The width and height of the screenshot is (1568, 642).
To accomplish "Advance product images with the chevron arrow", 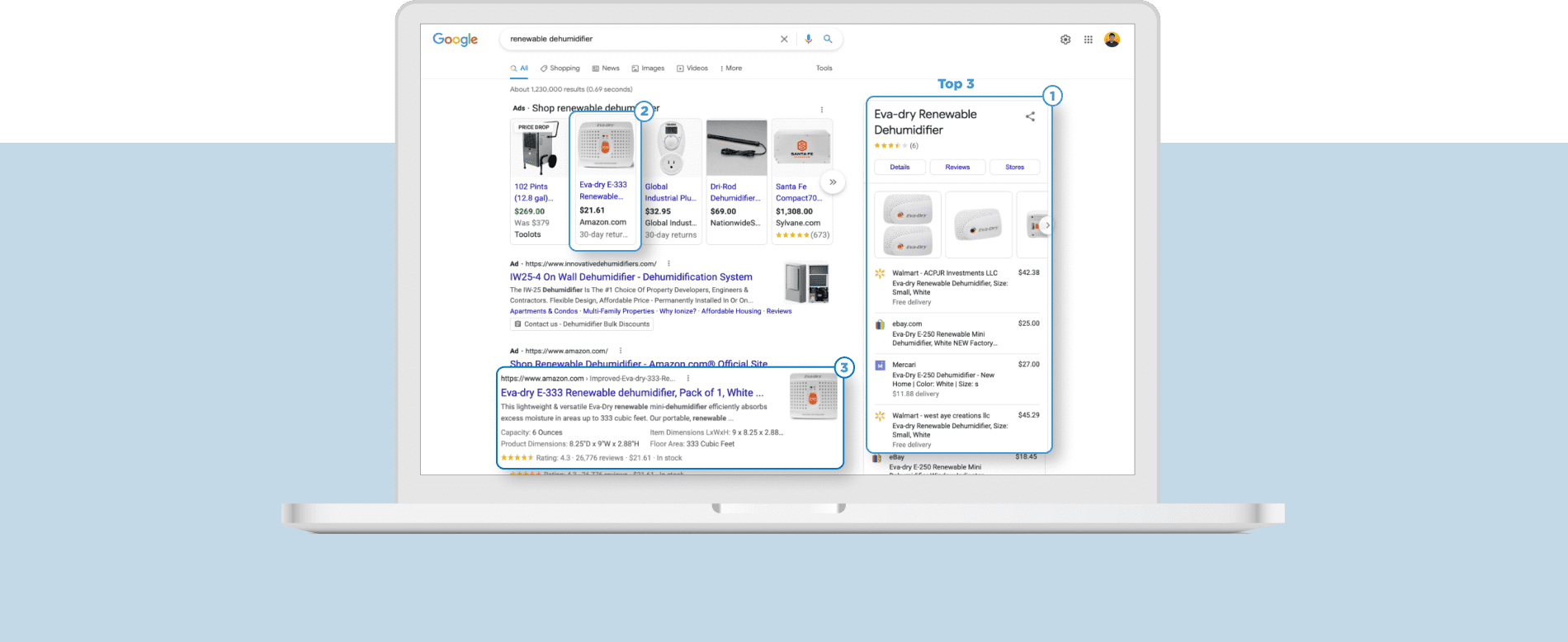I will (1046, 225).
